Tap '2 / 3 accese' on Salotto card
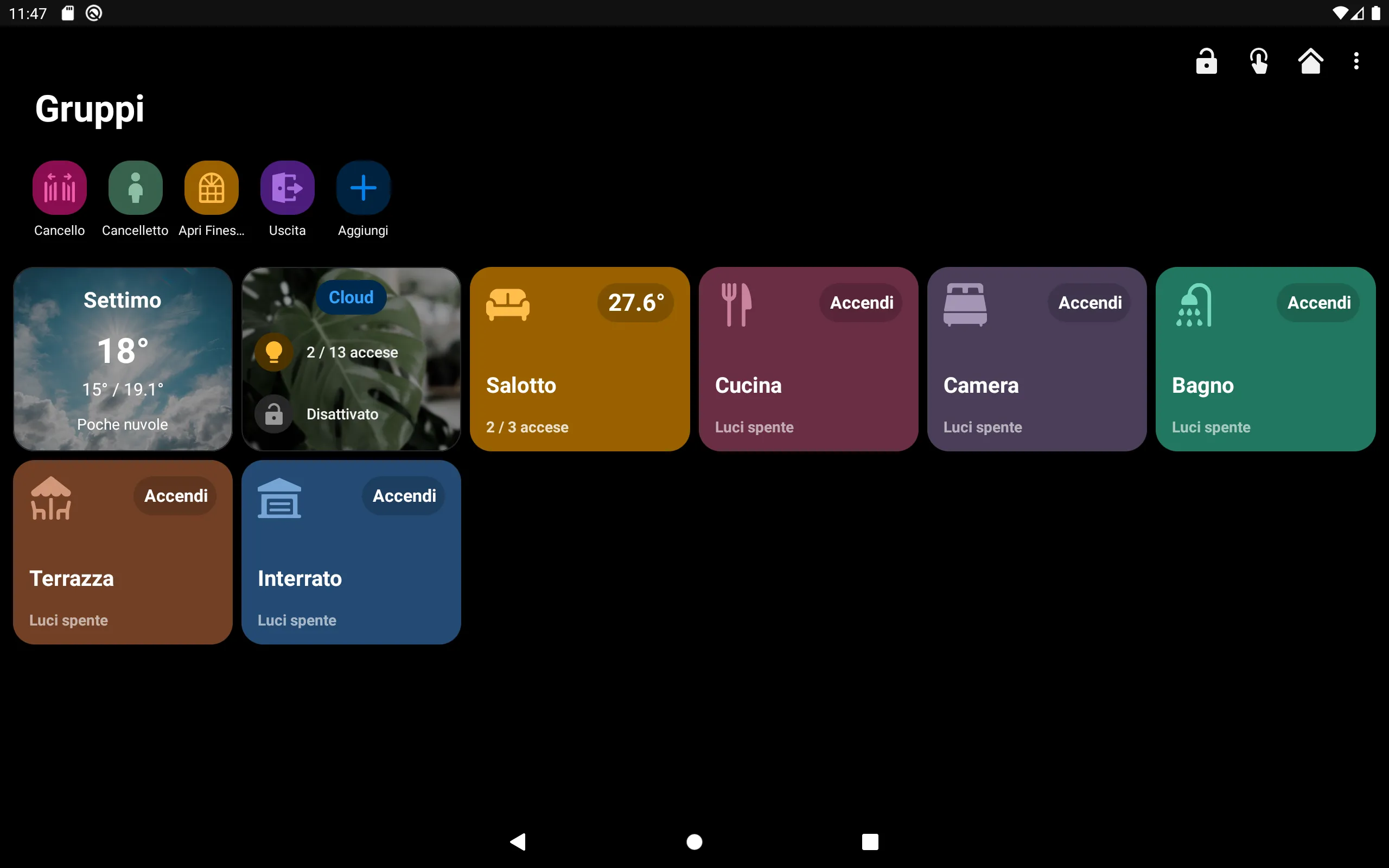 click(x=527, y=427)
